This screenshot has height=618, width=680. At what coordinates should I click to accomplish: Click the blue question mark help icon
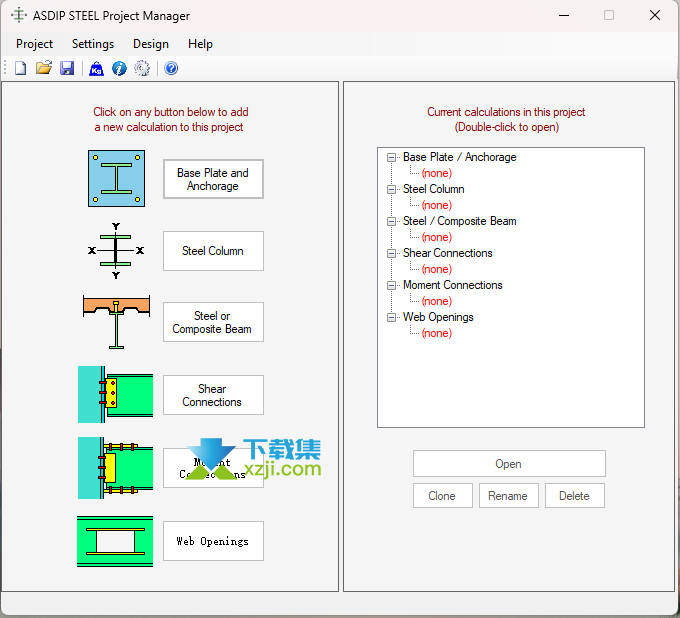[171, 68]
